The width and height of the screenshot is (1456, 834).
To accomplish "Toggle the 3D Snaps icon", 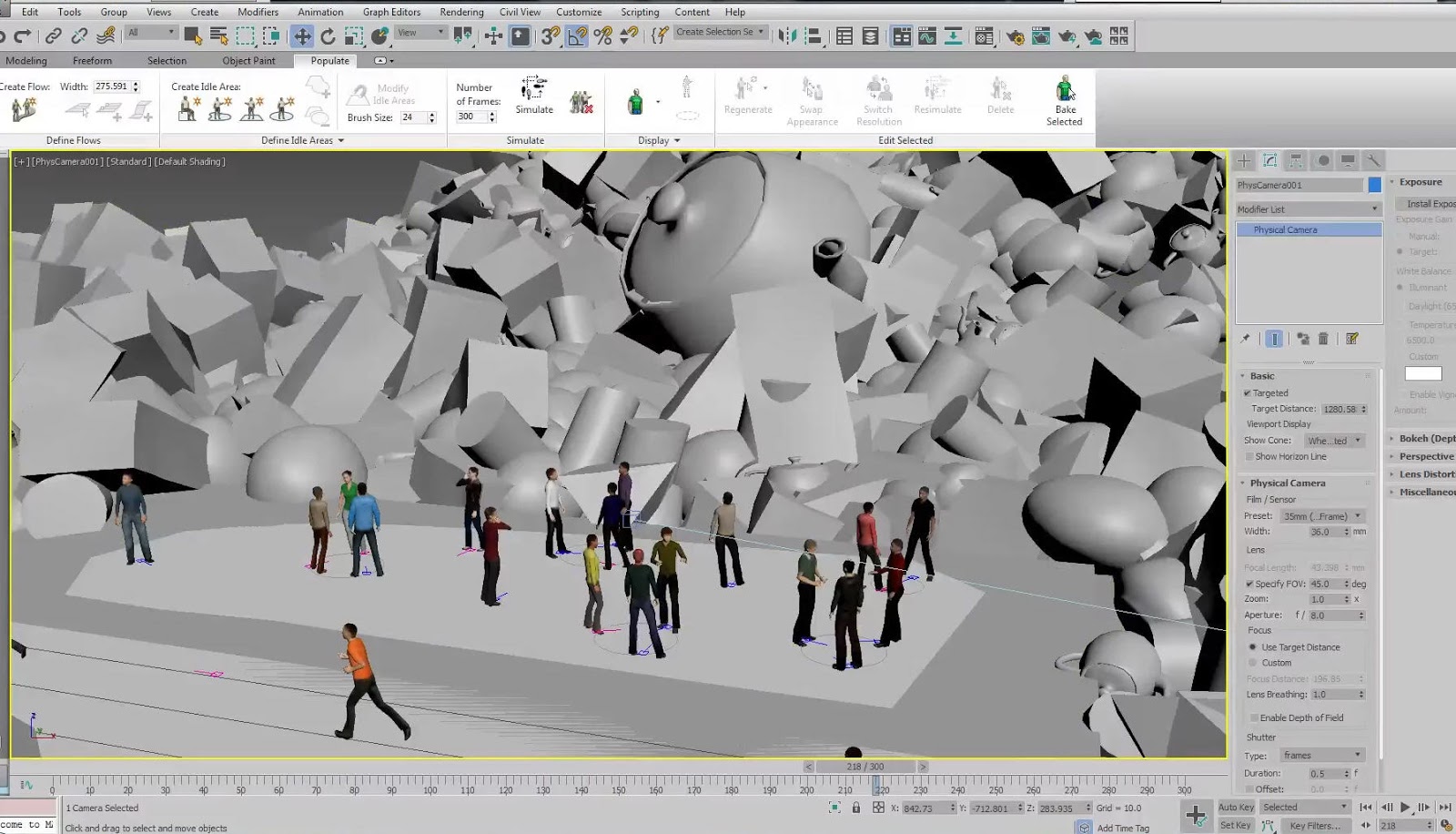I will (550, 36).
